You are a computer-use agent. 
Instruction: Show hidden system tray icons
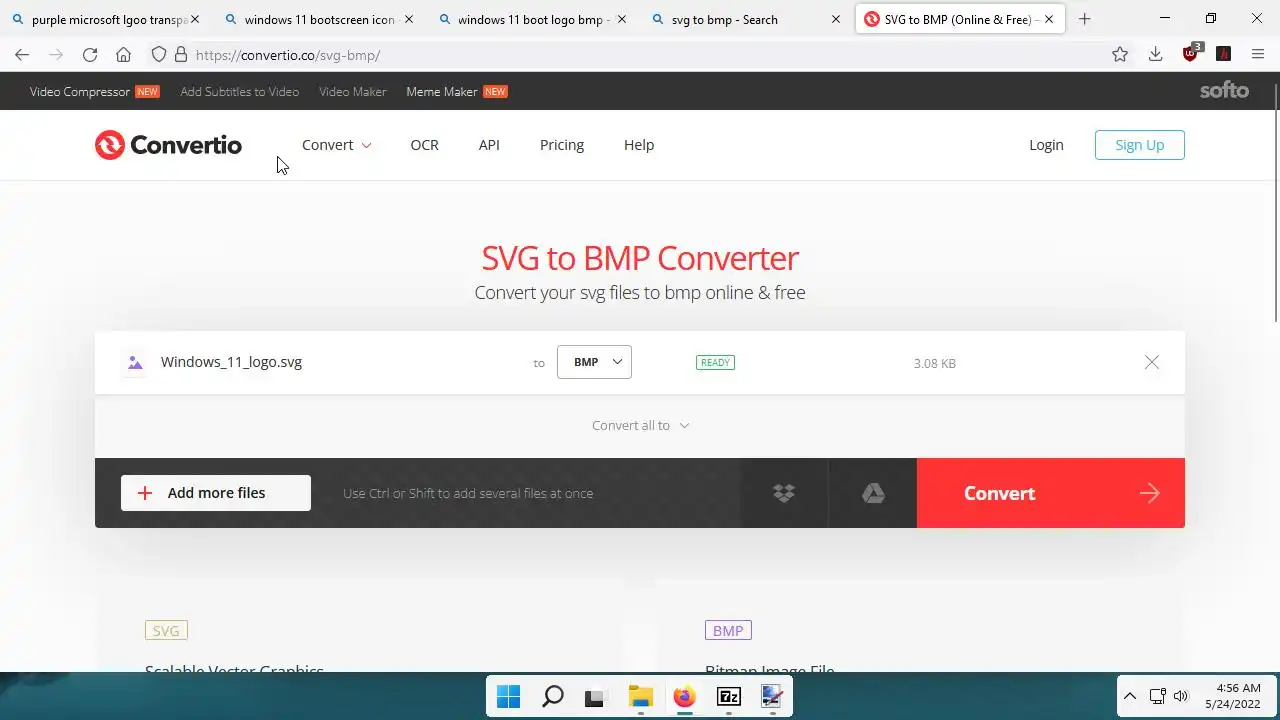tap(1130, 696)
